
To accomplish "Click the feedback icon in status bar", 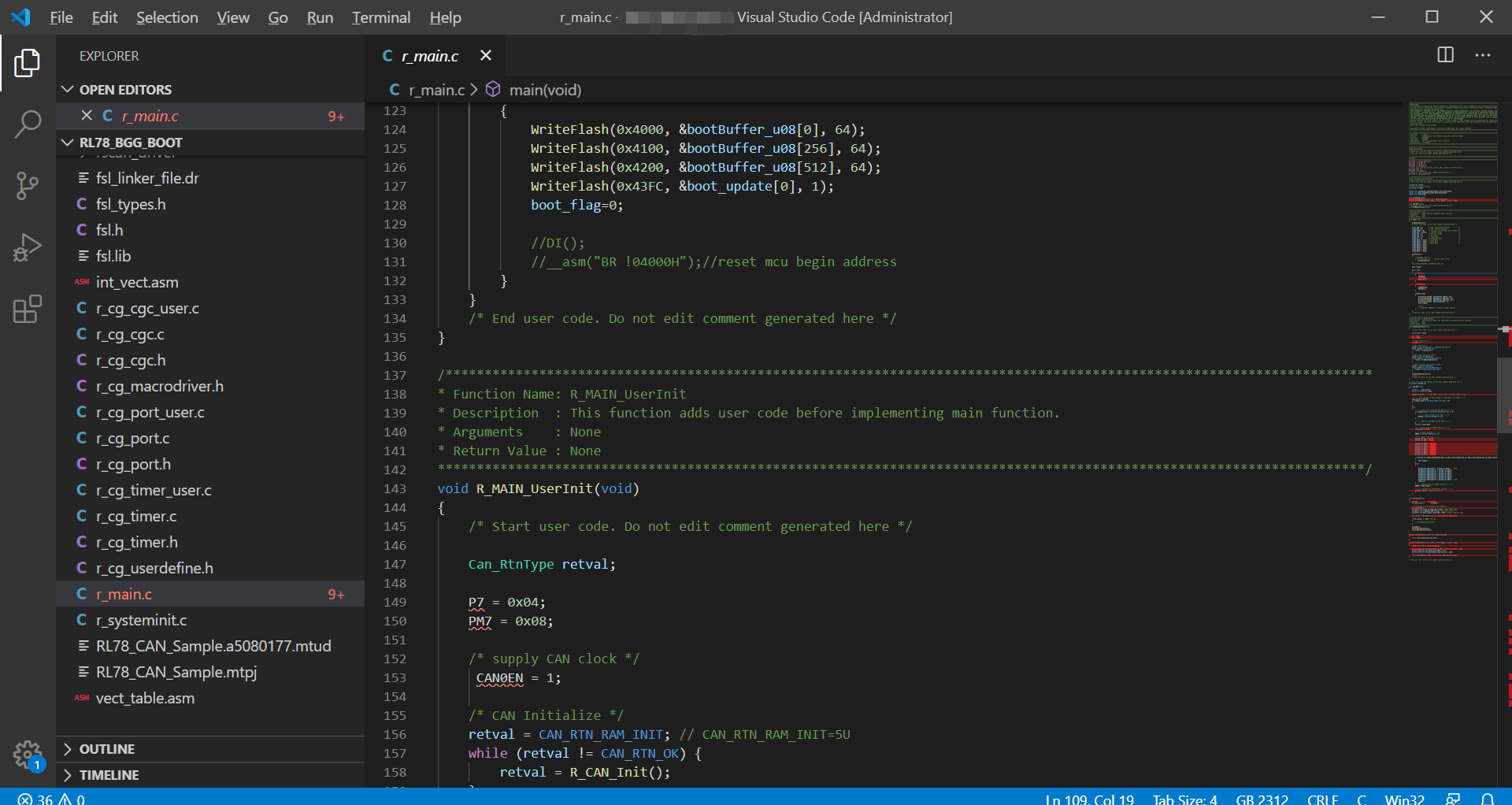I will point(1454,799).
